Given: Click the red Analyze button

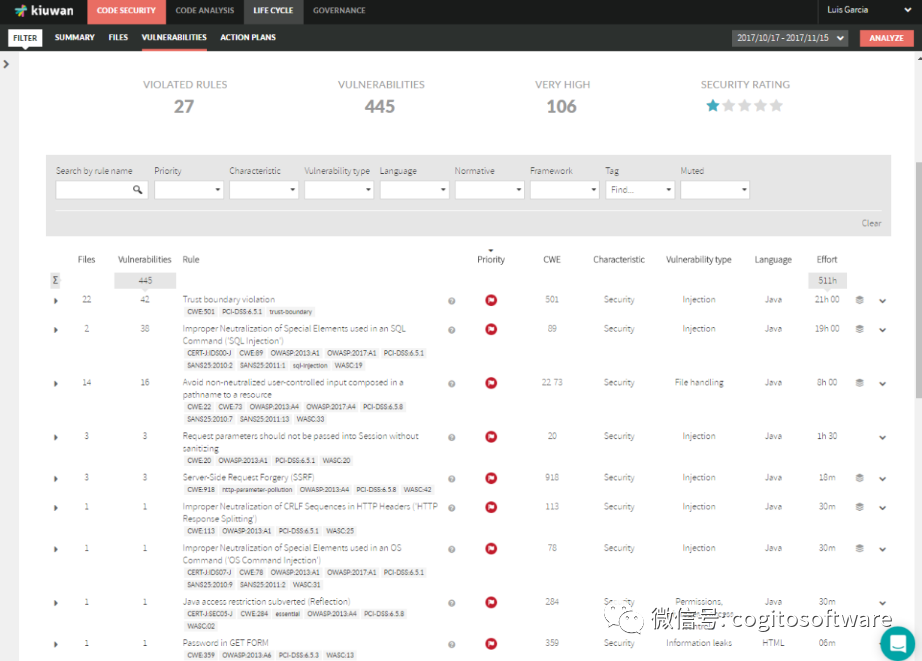Looking at the screenshot, I should click(x=886, y=38).
